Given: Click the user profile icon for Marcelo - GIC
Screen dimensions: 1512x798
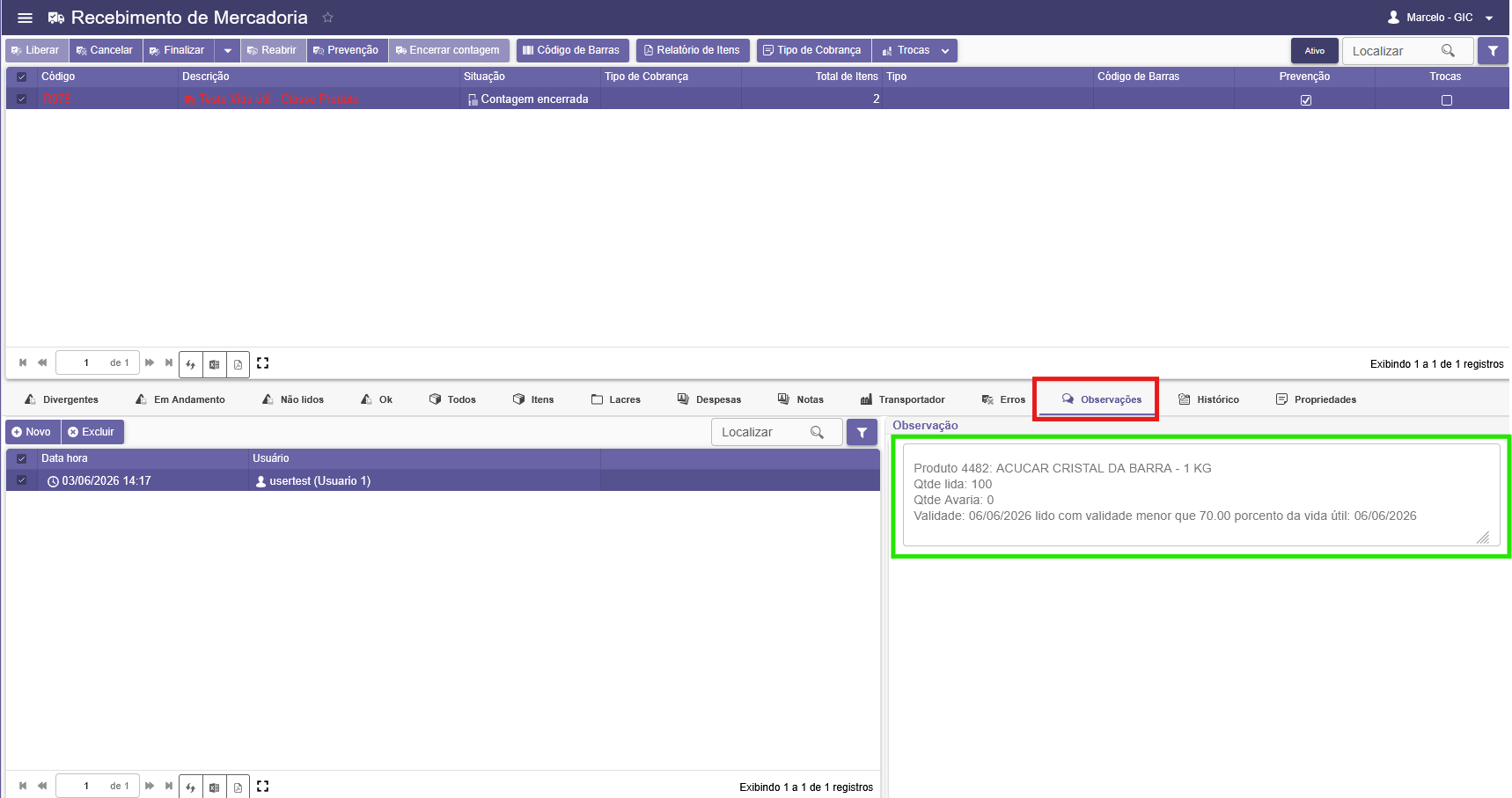Looking at the screenshot, I should coord(1393,18).
